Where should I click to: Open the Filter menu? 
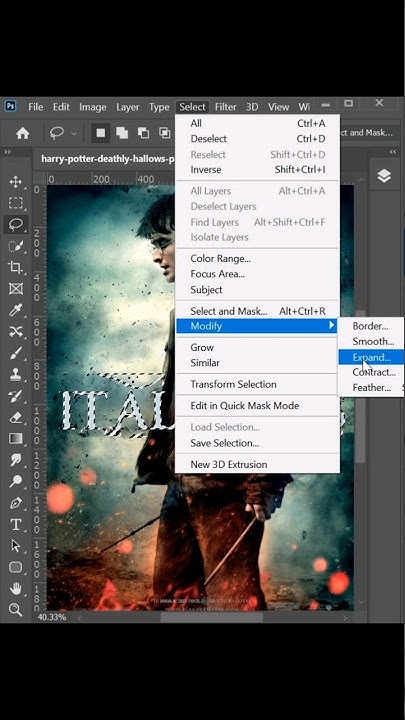225,107
